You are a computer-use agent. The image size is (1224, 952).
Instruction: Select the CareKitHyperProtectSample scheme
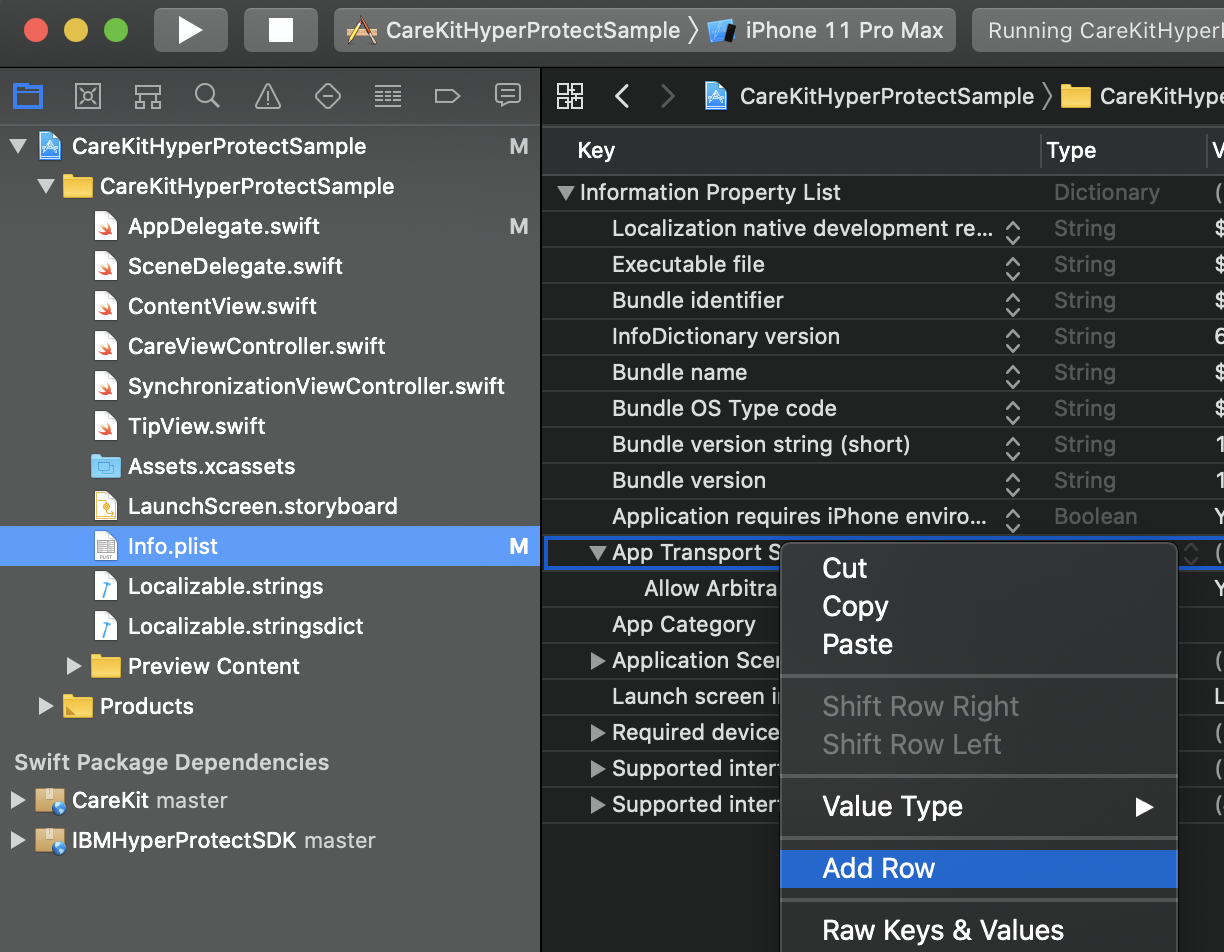[x=513, y=30]
